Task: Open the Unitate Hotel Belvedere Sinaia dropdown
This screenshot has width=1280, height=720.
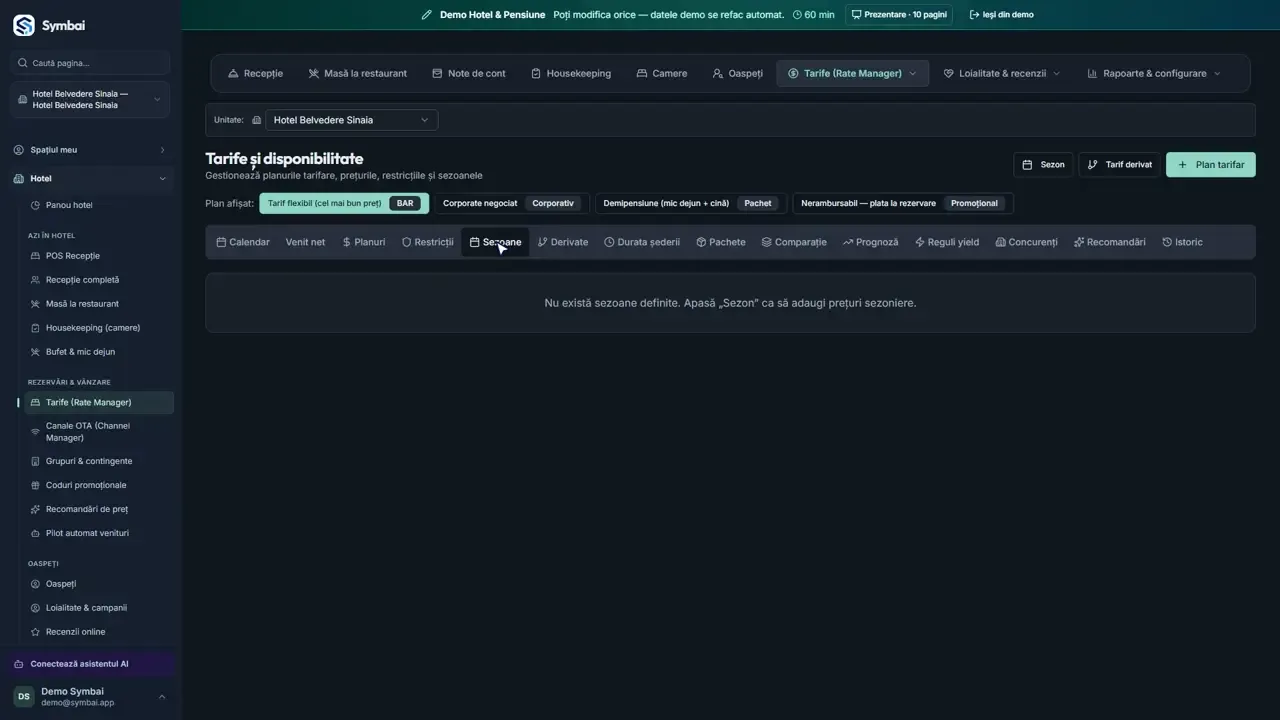Action: tap(351, 120)
